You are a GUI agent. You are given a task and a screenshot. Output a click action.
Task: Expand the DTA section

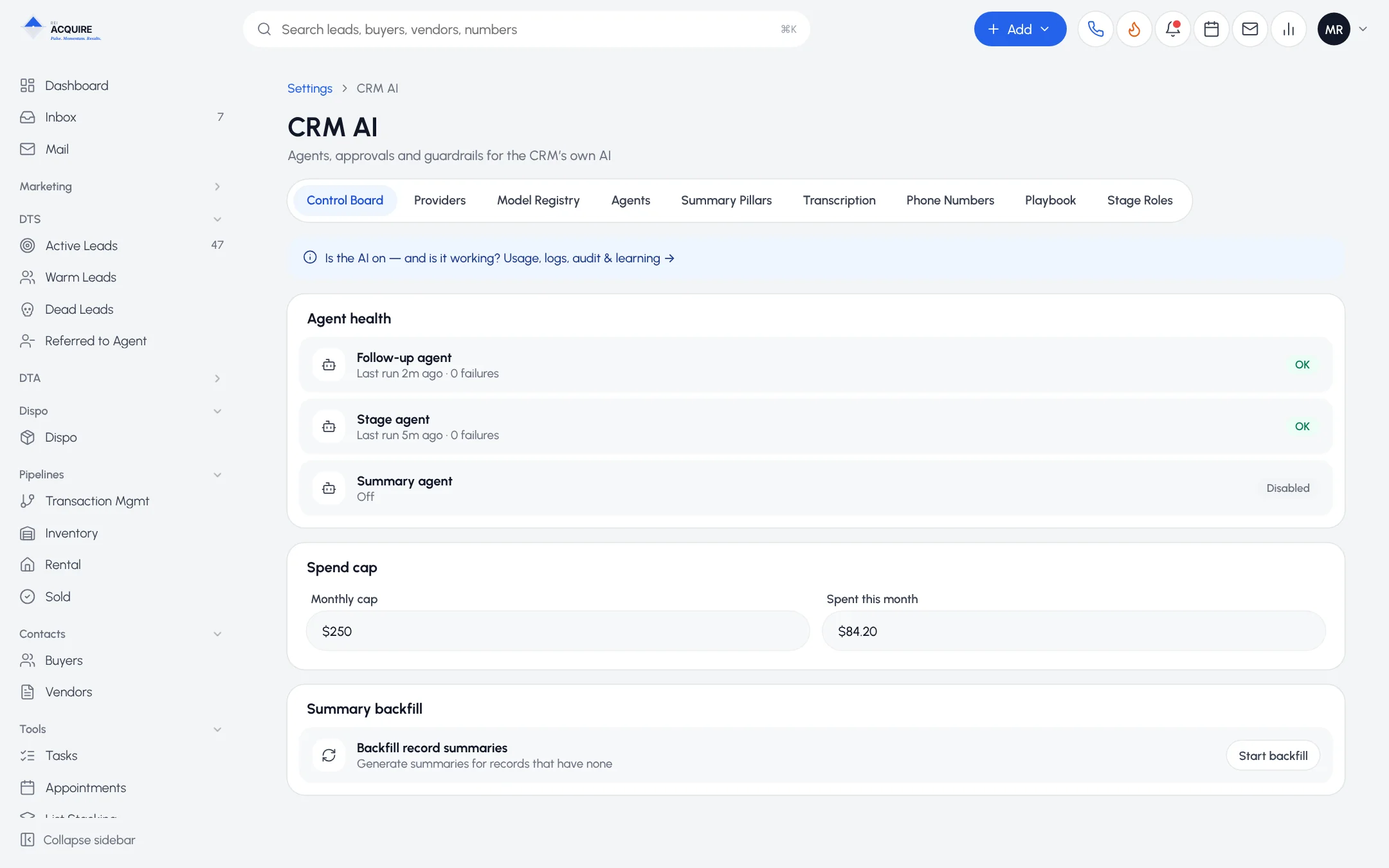click(x=122, y=378)
